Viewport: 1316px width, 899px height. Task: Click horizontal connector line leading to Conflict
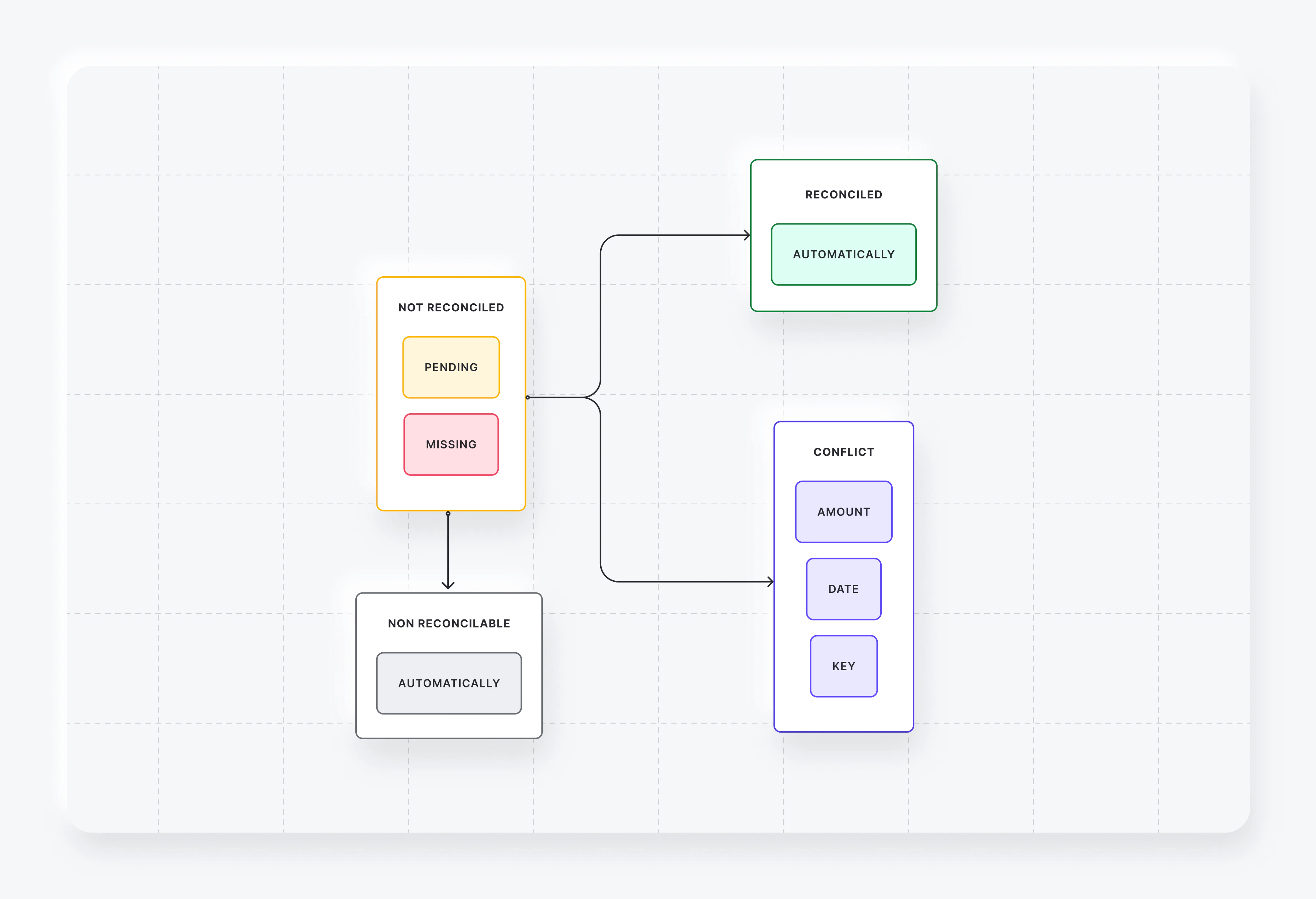point(691,581)
